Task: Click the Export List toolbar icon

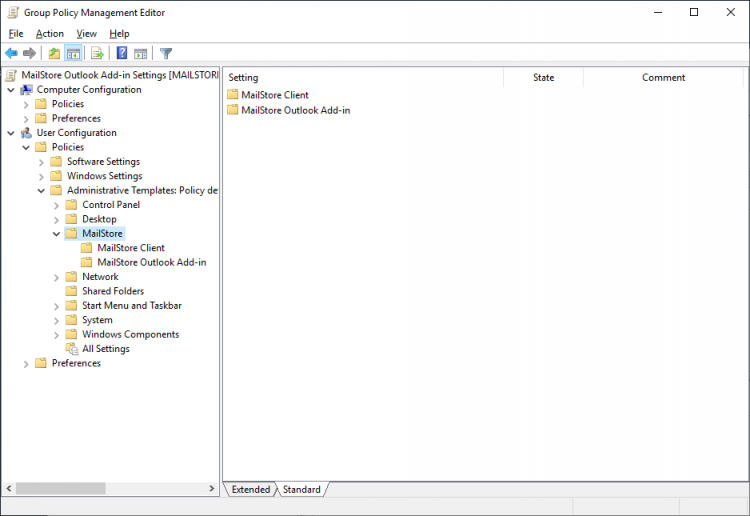Action: click(x=97, y=53)
